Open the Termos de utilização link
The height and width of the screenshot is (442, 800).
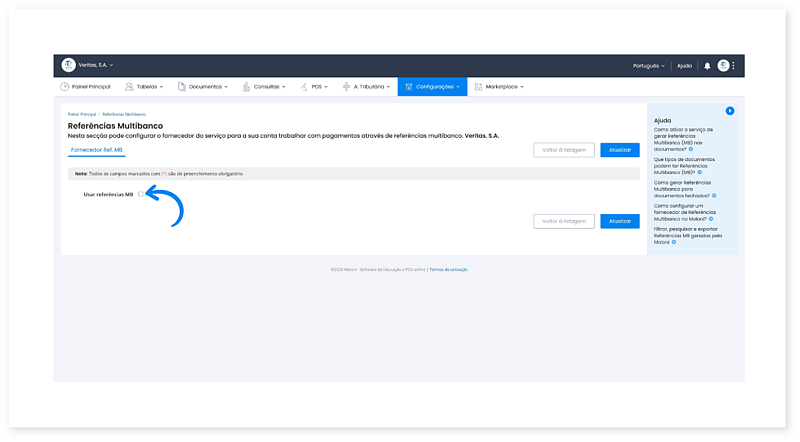[448, 269]
